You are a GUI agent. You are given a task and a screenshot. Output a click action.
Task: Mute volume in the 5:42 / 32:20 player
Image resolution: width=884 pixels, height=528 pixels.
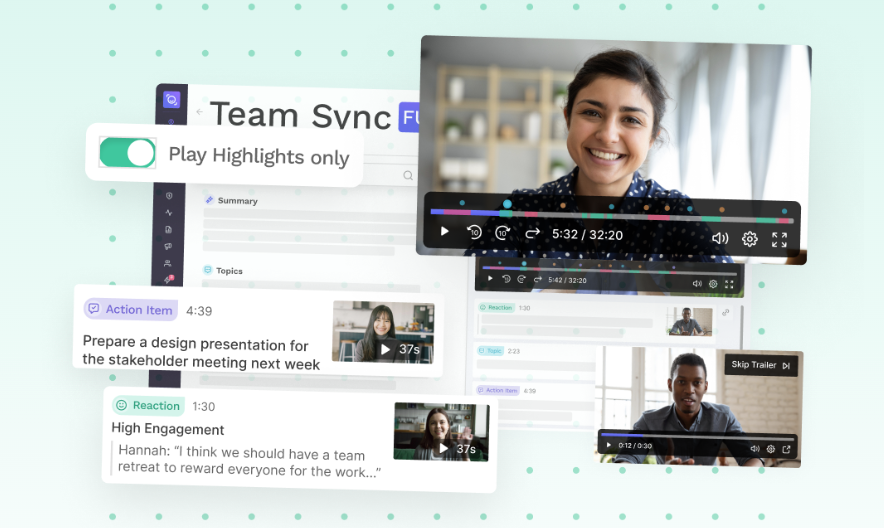tap(697, 283)
